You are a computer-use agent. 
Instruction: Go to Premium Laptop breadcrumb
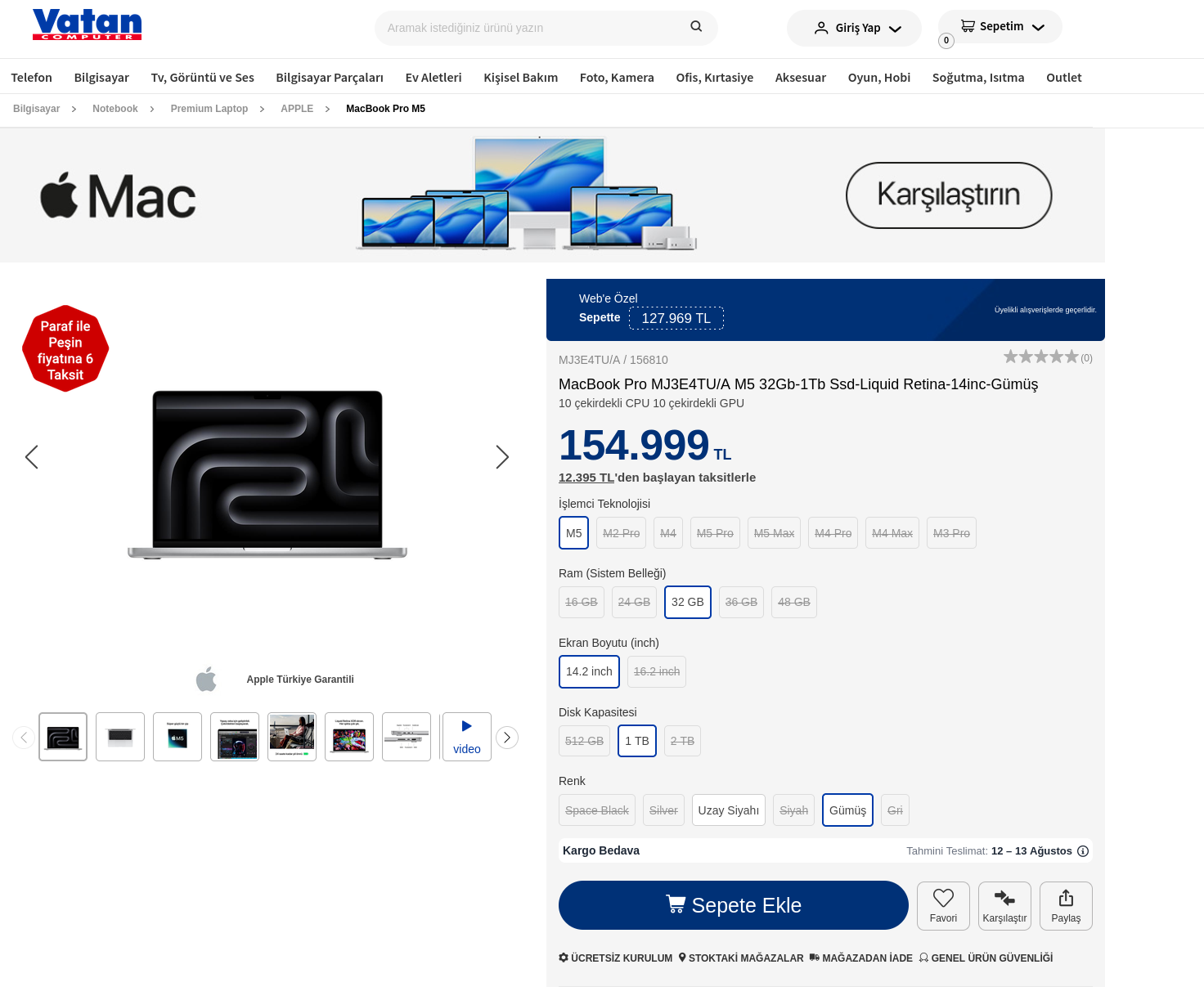coord(209,109)
